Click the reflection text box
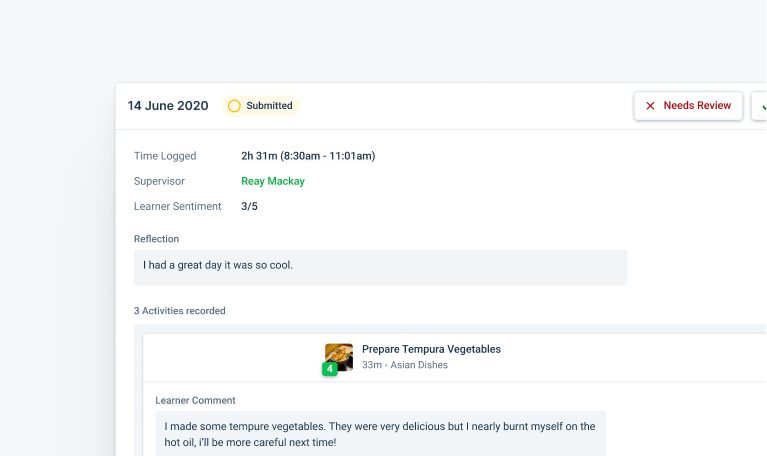 (x=380, y=267)
